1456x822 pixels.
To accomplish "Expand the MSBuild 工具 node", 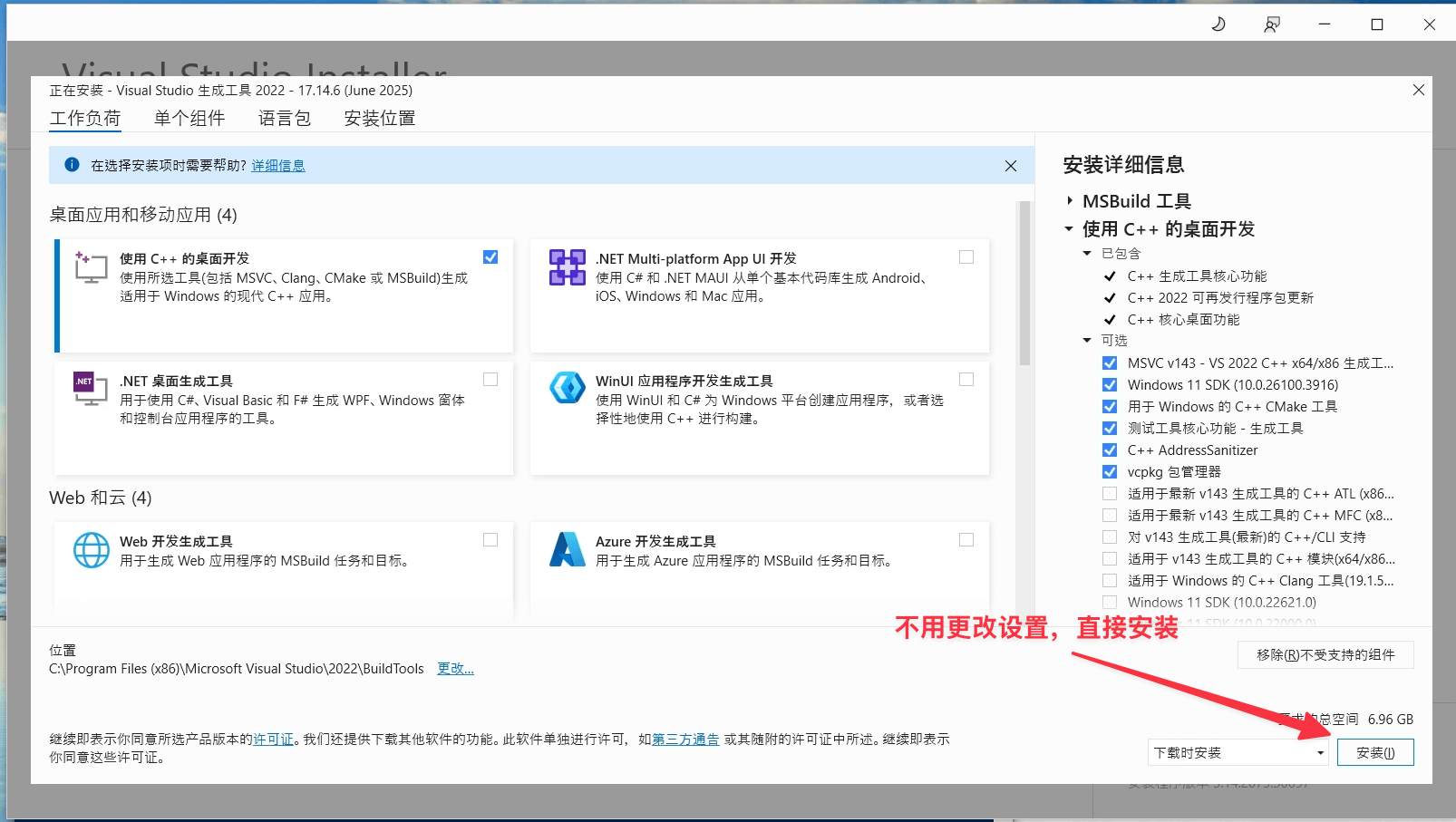I will click(1070, 201).
